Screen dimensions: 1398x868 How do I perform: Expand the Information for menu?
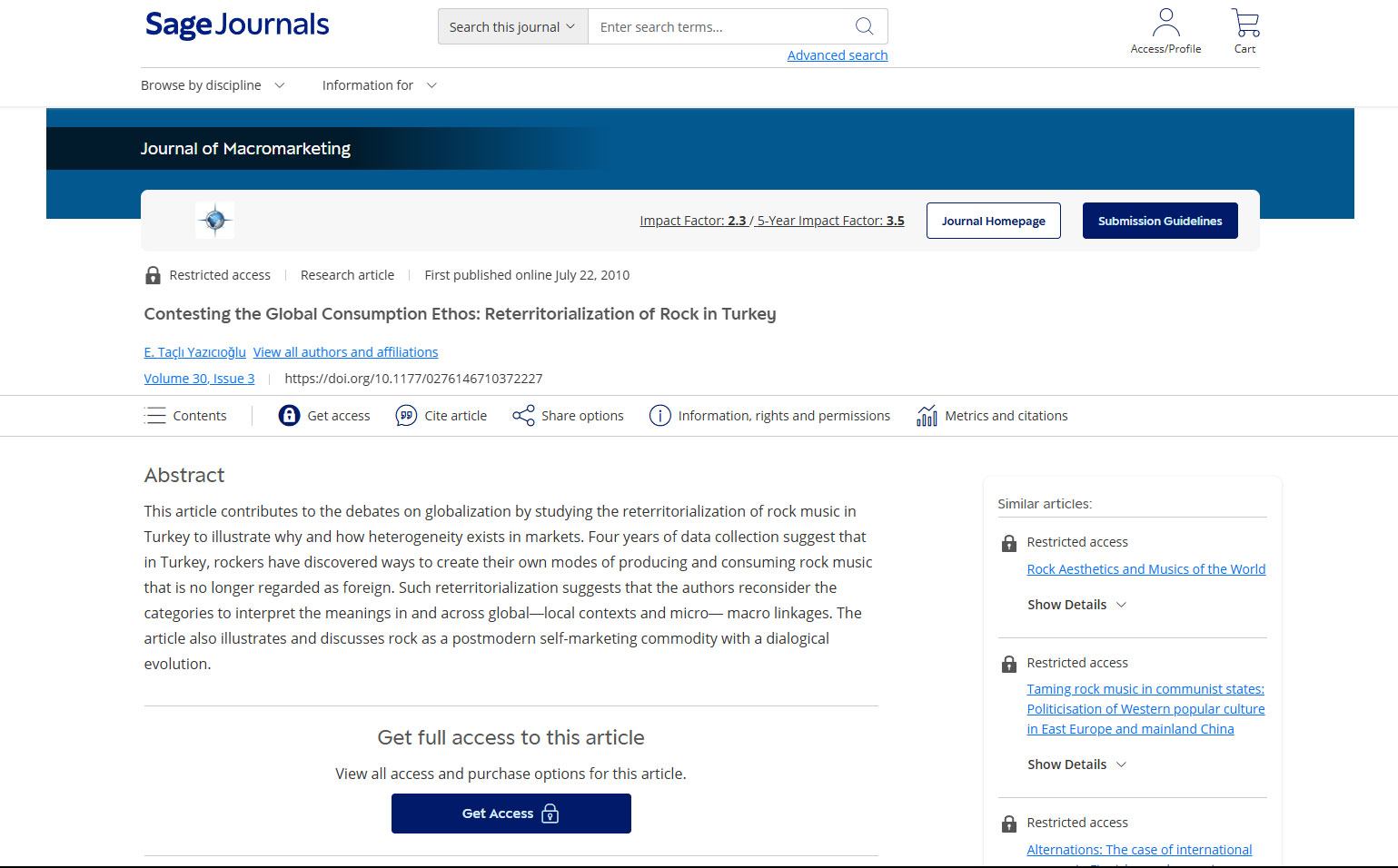tap(379, 85)
